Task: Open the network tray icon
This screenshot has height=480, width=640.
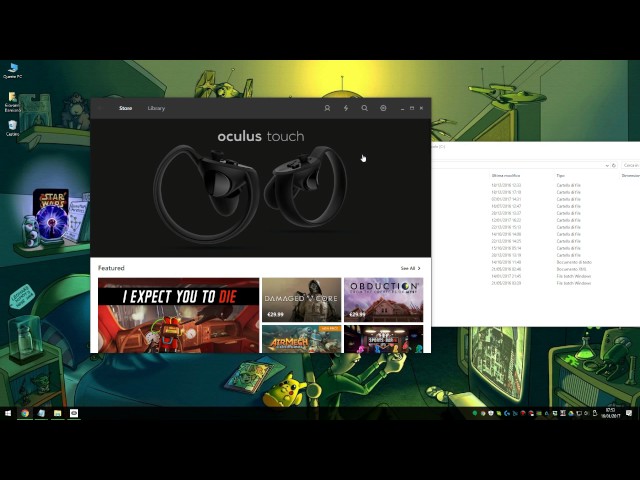Action: coord(579,413)
